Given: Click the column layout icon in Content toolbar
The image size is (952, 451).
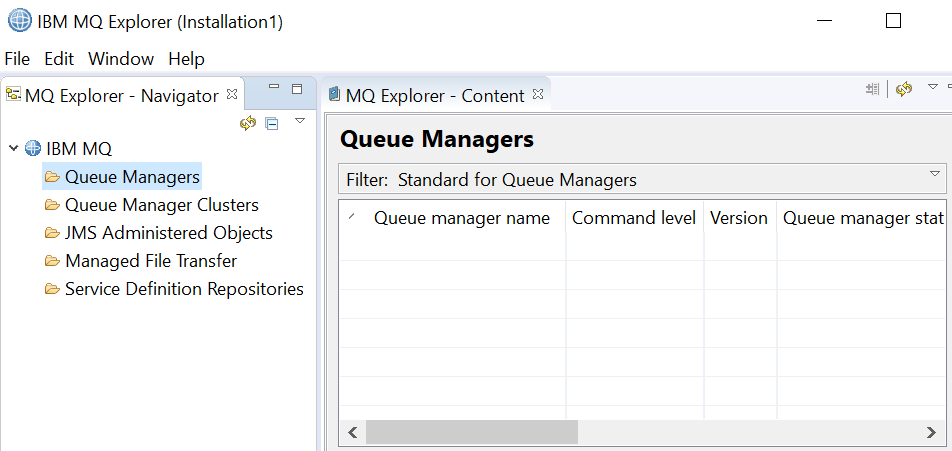Looking at the screenshot, I should 872,89.
